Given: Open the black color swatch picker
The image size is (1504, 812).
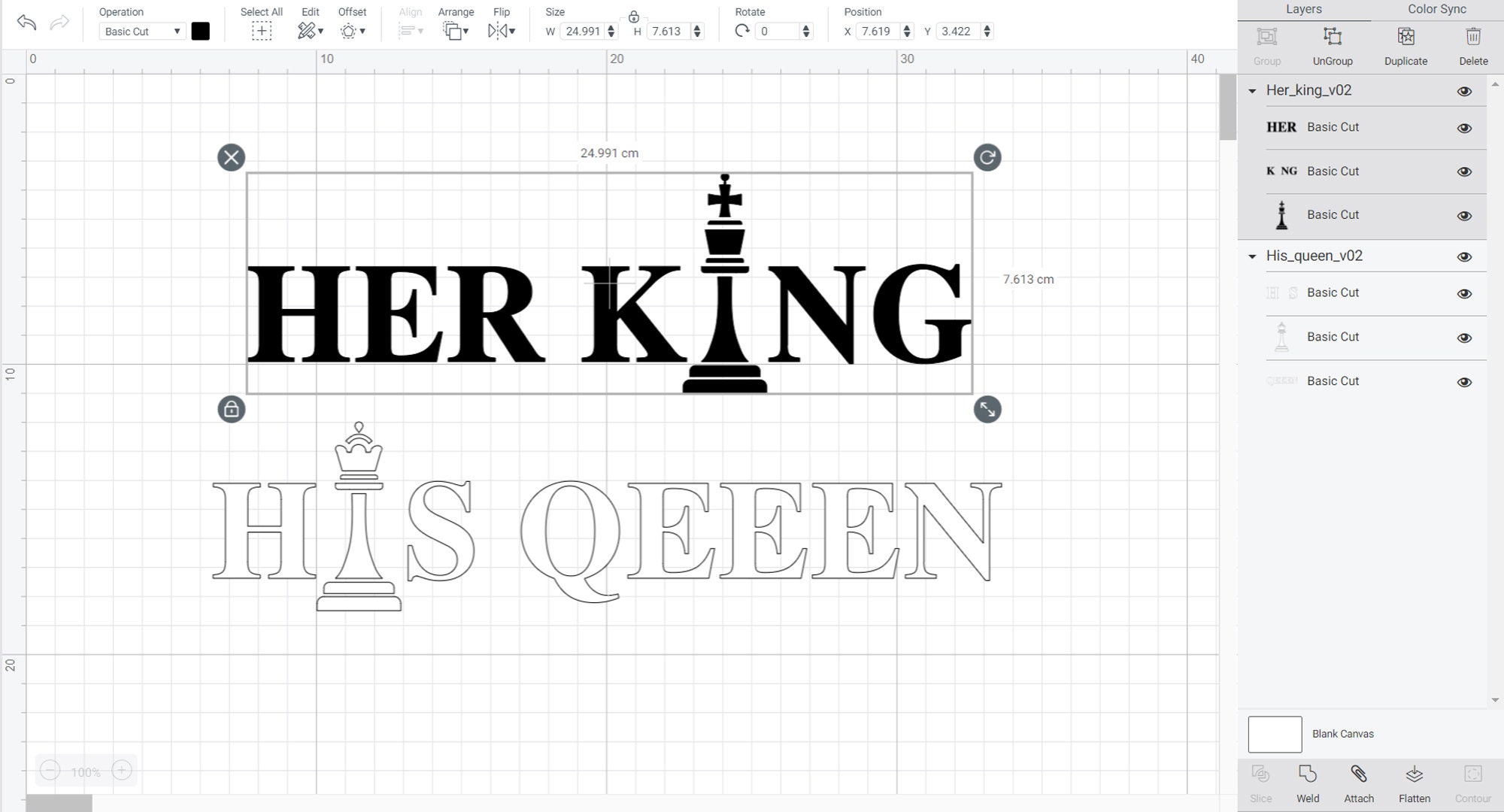Looking at the screenshot, I should pos(200,31).
